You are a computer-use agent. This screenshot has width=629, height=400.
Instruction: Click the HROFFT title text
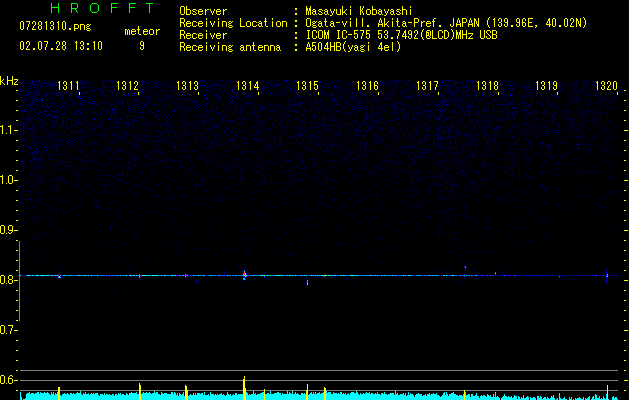103,8
